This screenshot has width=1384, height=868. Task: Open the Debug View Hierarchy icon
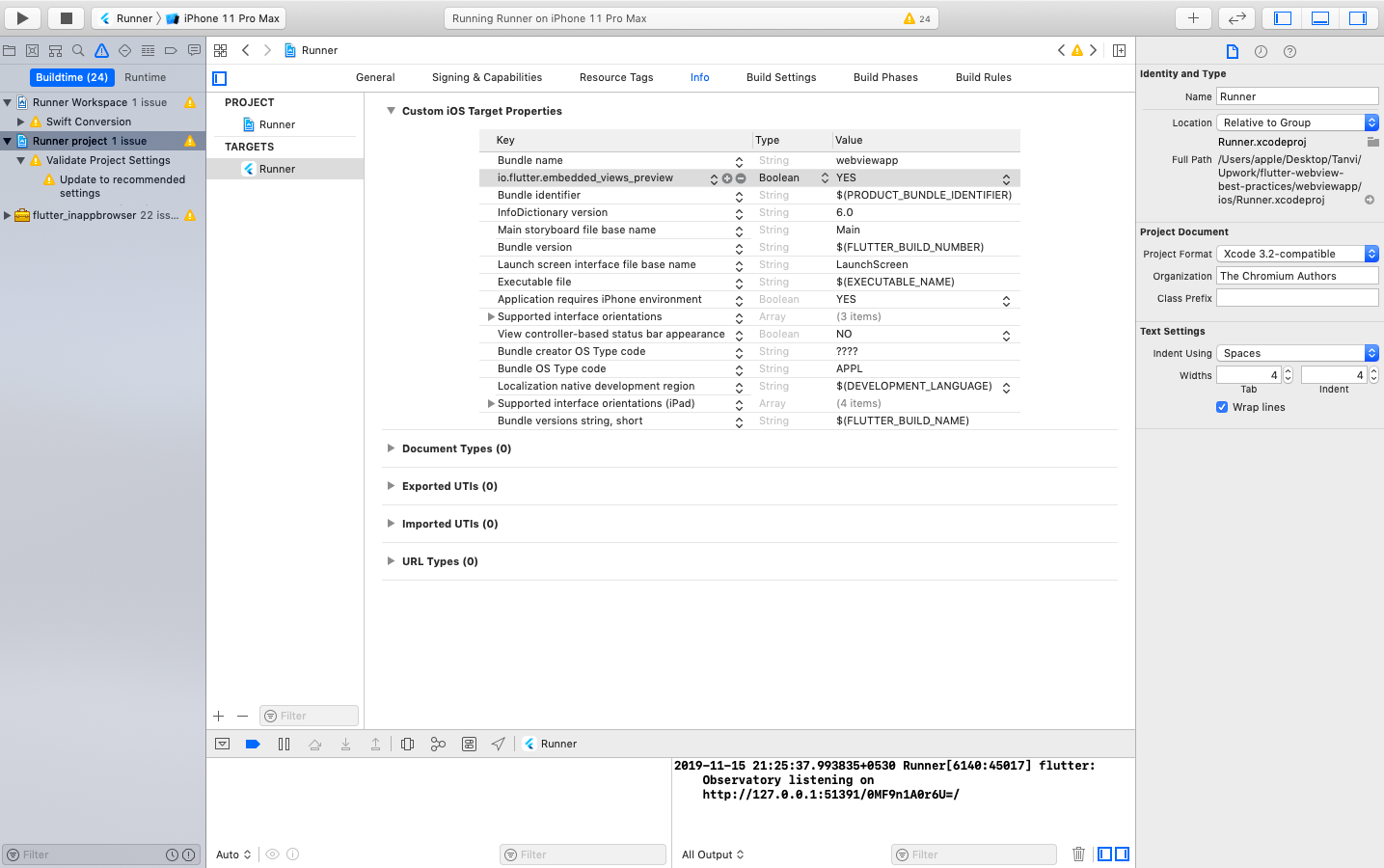click(x=407, y=744)
